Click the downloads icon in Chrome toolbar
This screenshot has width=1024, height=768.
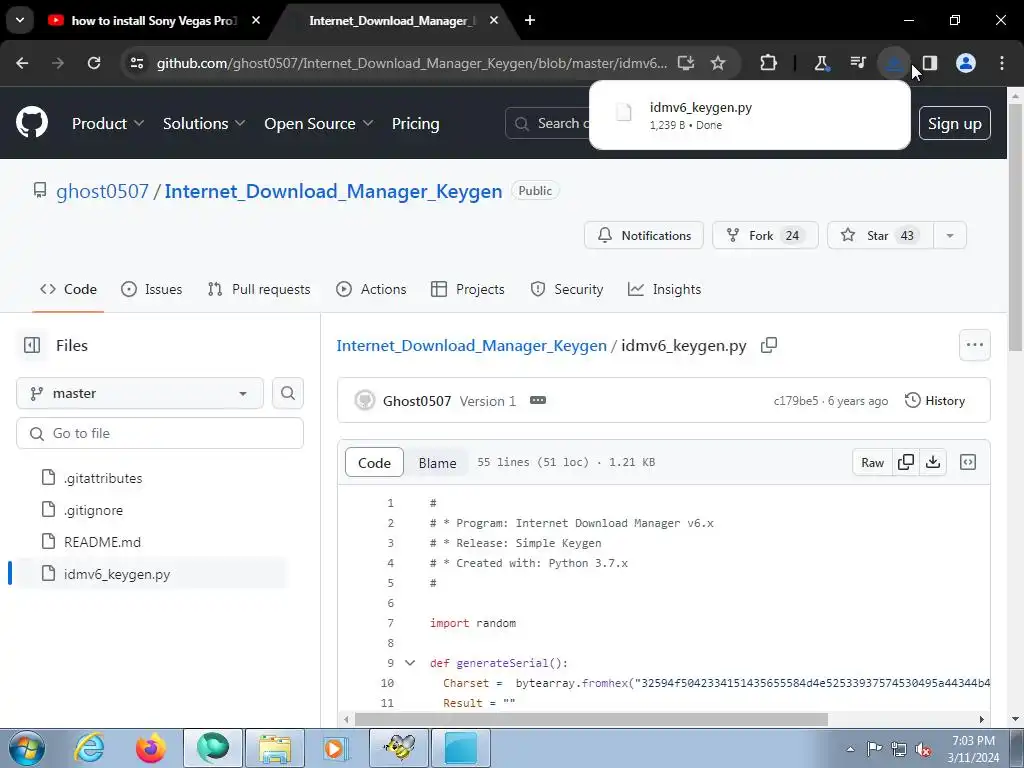[x=893, y=63]
